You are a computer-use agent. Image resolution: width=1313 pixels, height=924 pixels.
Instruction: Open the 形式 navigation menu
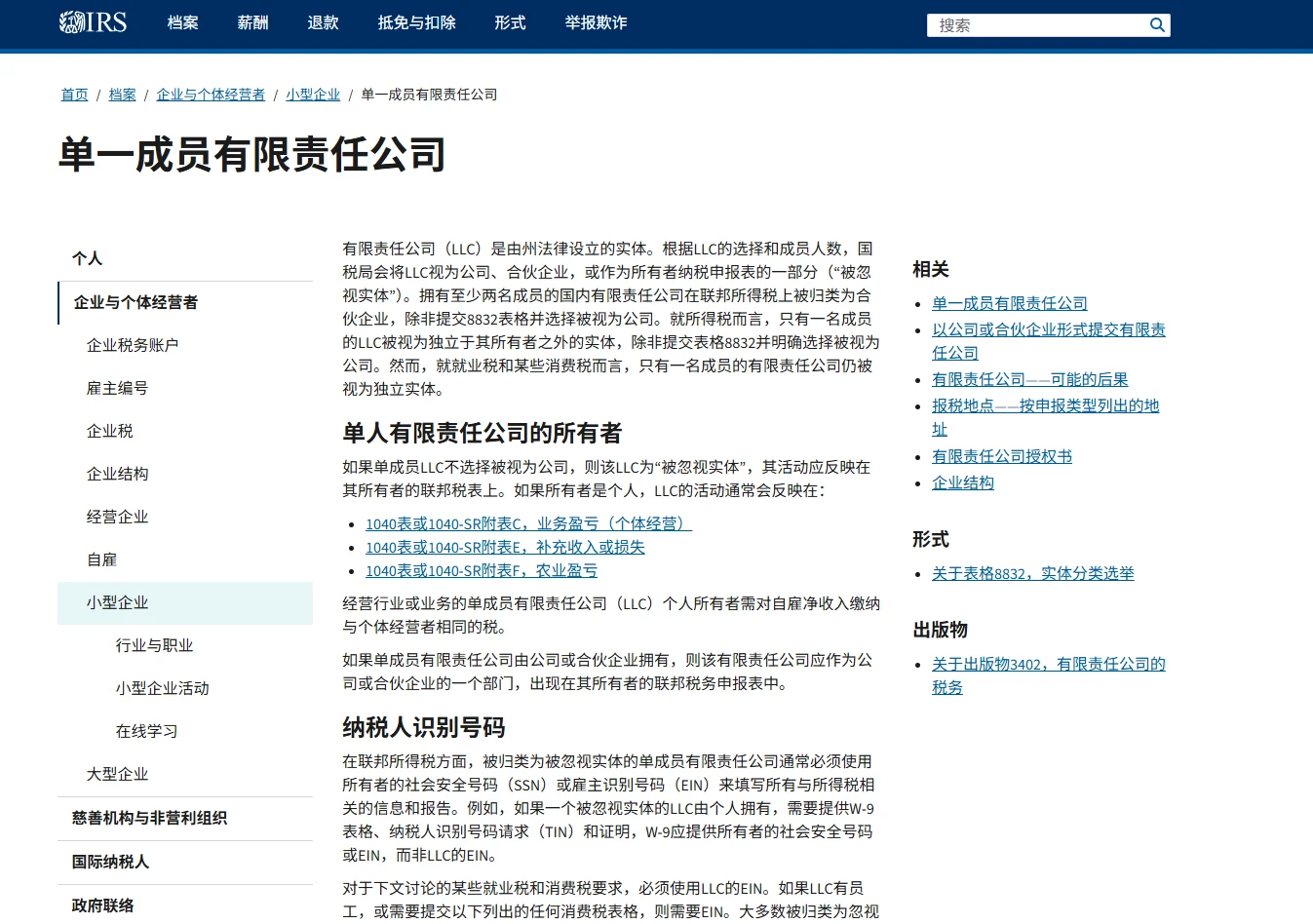coord(511,22)
